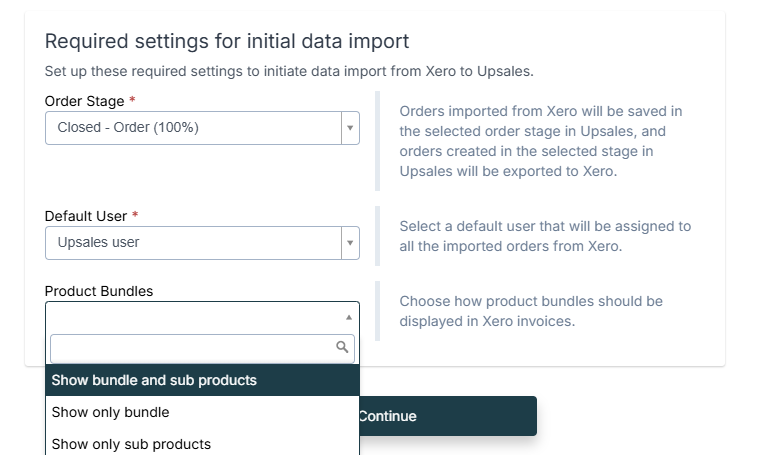Click the Product Bundles search field
766x455 pixels.
[x=202, y=348]
